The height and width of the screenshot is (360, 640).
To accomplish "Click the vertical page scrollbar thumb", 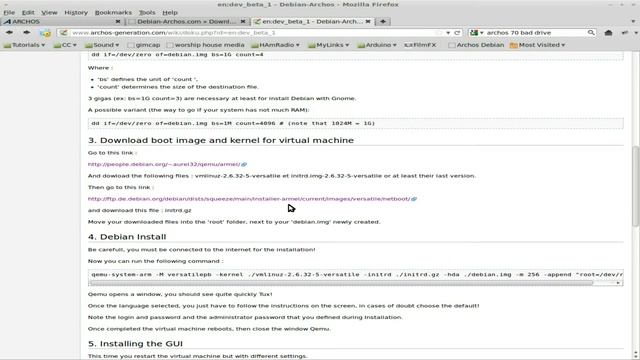I will pos(636,187).
